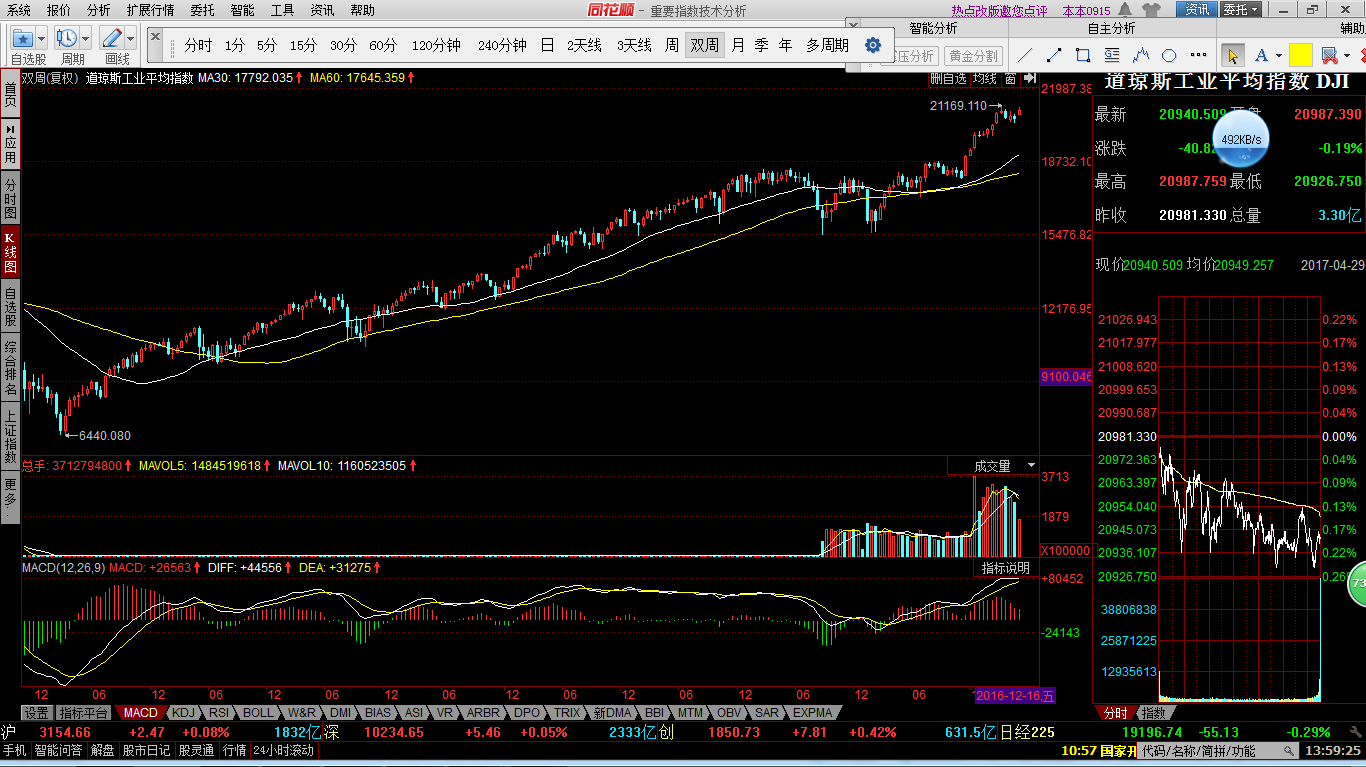Toggle the 双周 period button

(705, 45)
